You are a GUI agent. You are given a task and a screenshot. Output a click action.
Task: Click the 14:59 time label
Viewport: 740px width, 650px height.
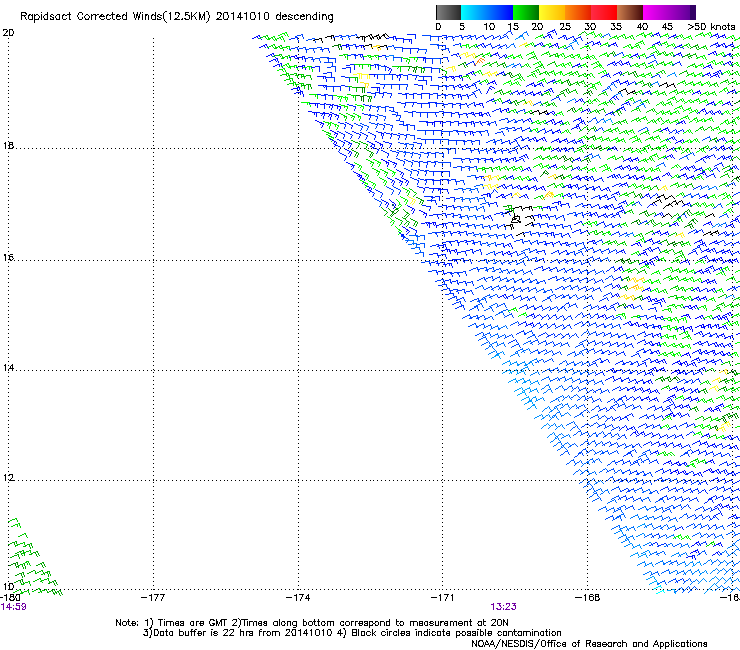coord(13,607)
